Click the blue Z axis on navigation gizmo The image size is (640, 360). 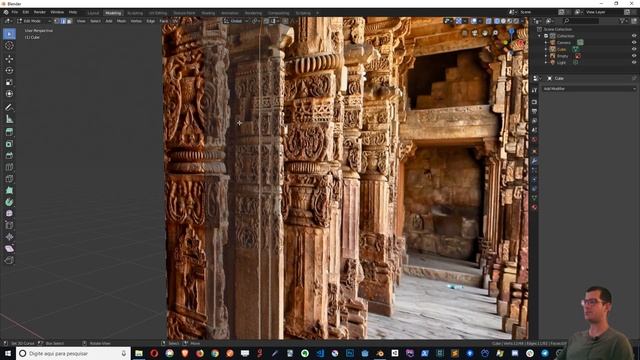[511, 31]
